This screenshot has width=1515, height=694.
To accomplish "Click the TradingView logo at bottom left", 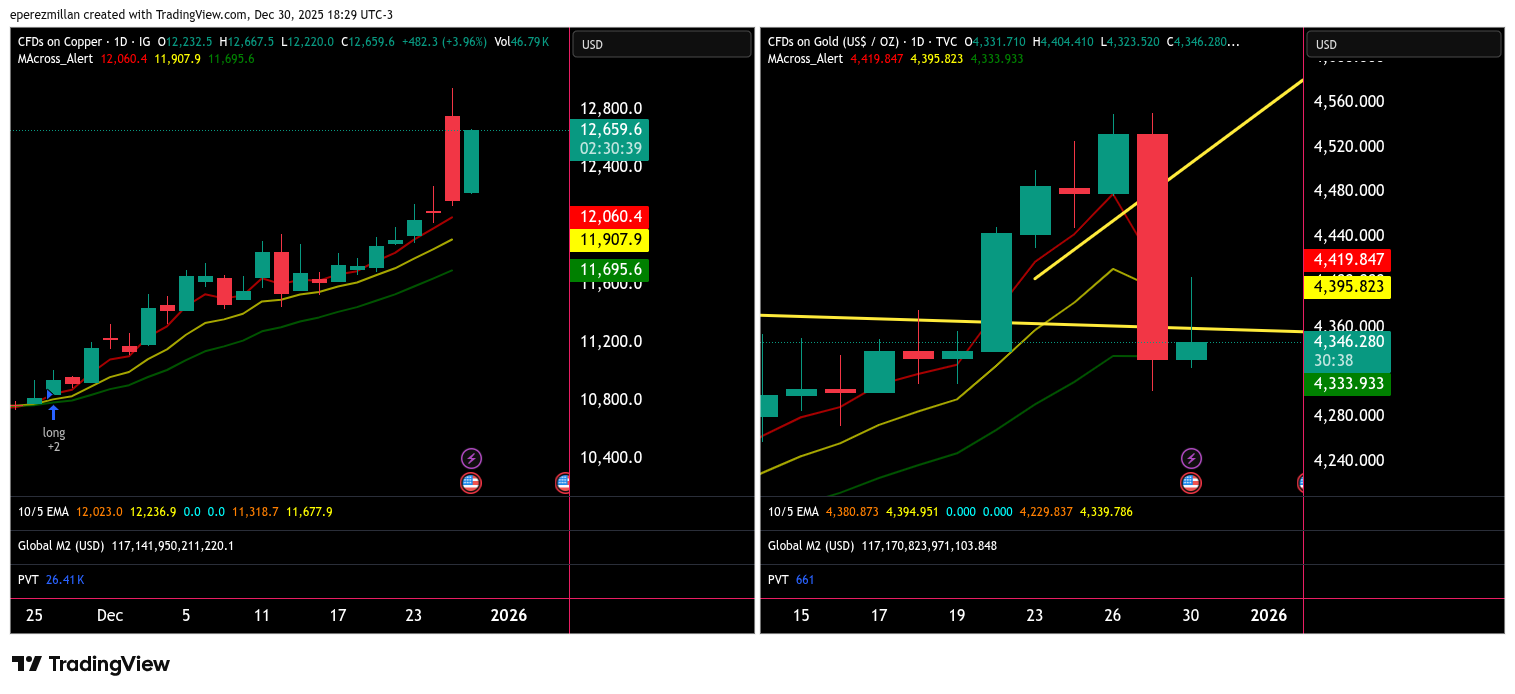I will (x=91, y=664).
